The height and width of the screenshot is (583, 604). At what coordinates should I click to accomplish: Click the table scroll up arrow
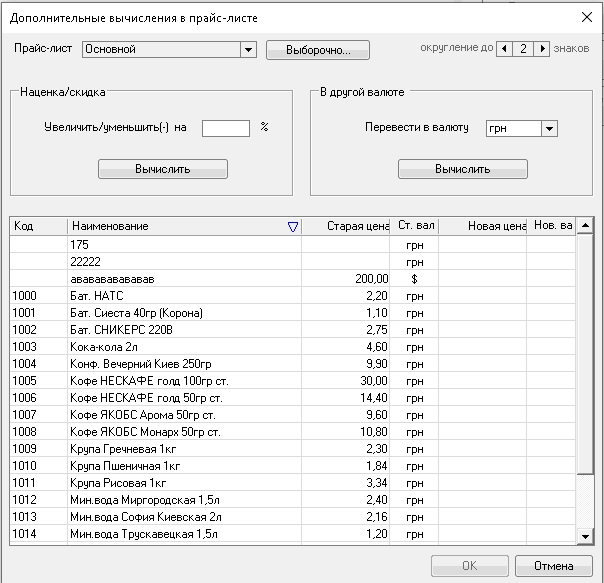click(585, 225)
